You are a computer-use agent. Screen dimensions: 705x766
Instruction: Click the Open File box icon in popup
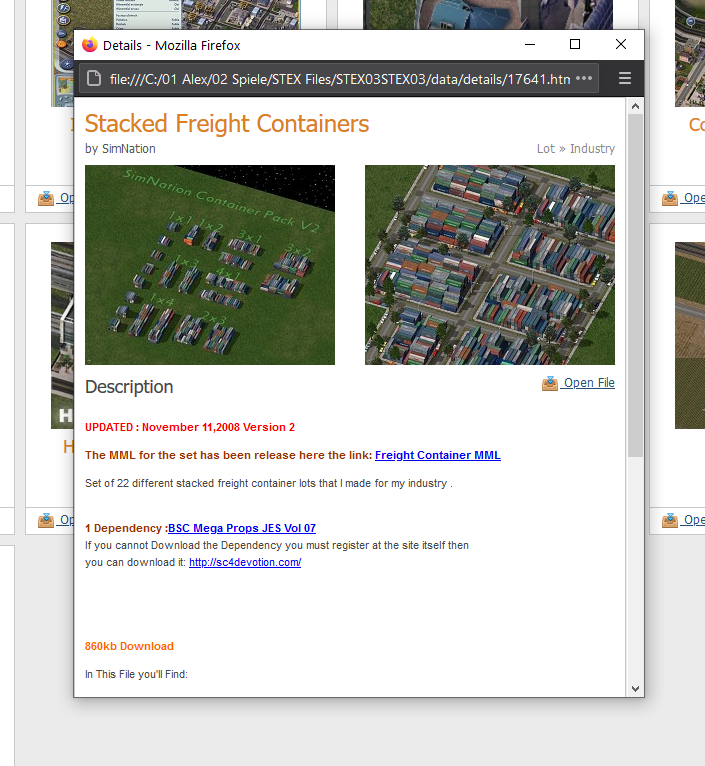coord(550,383)
